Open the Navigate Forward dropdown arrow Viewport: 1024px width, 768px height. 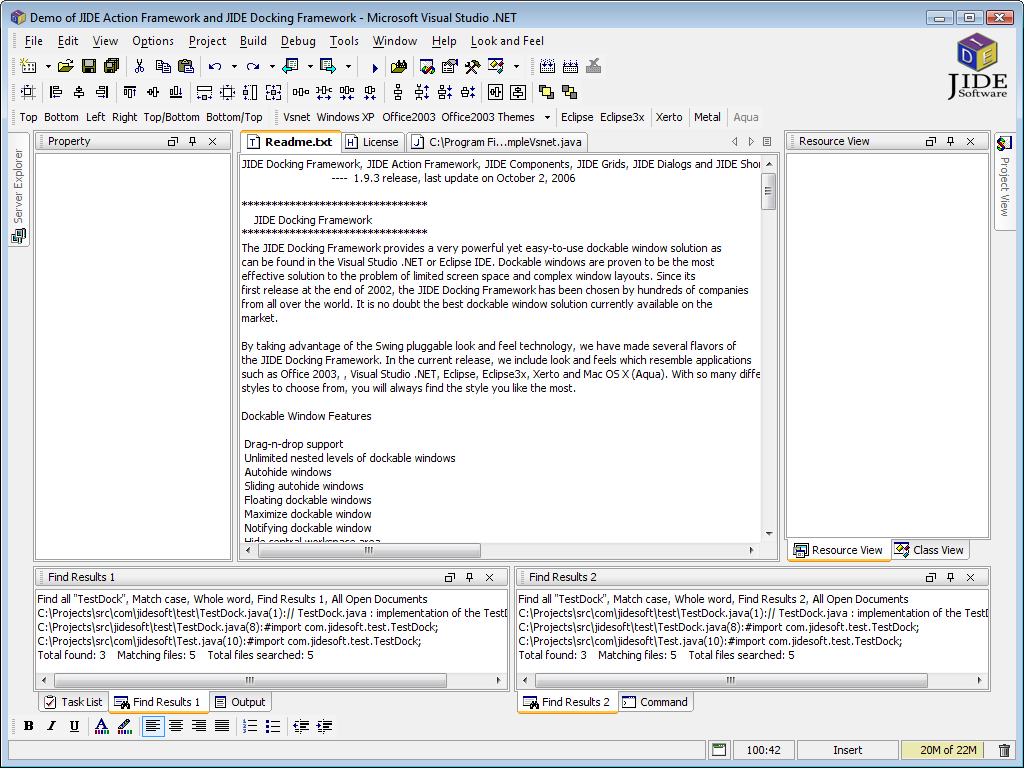[347, 66]
